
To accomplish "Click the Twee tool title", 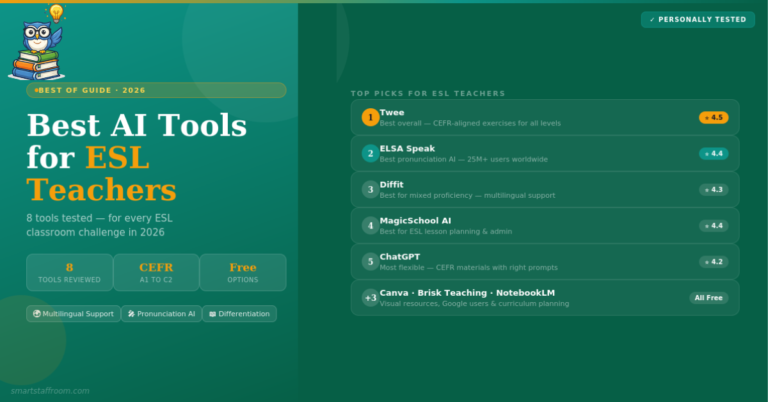I will click(x=392, y=113).
